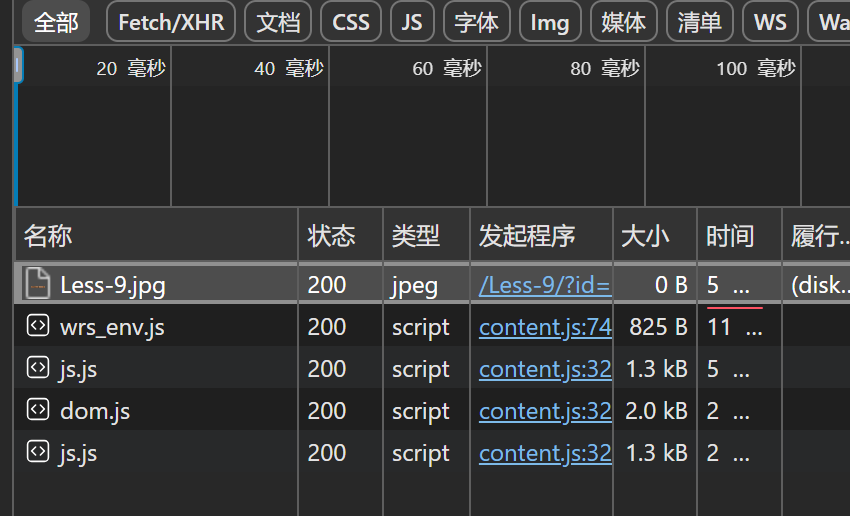Show only CSS requests
The width and height of the screenshot is (850, 516).
(351, 22)
